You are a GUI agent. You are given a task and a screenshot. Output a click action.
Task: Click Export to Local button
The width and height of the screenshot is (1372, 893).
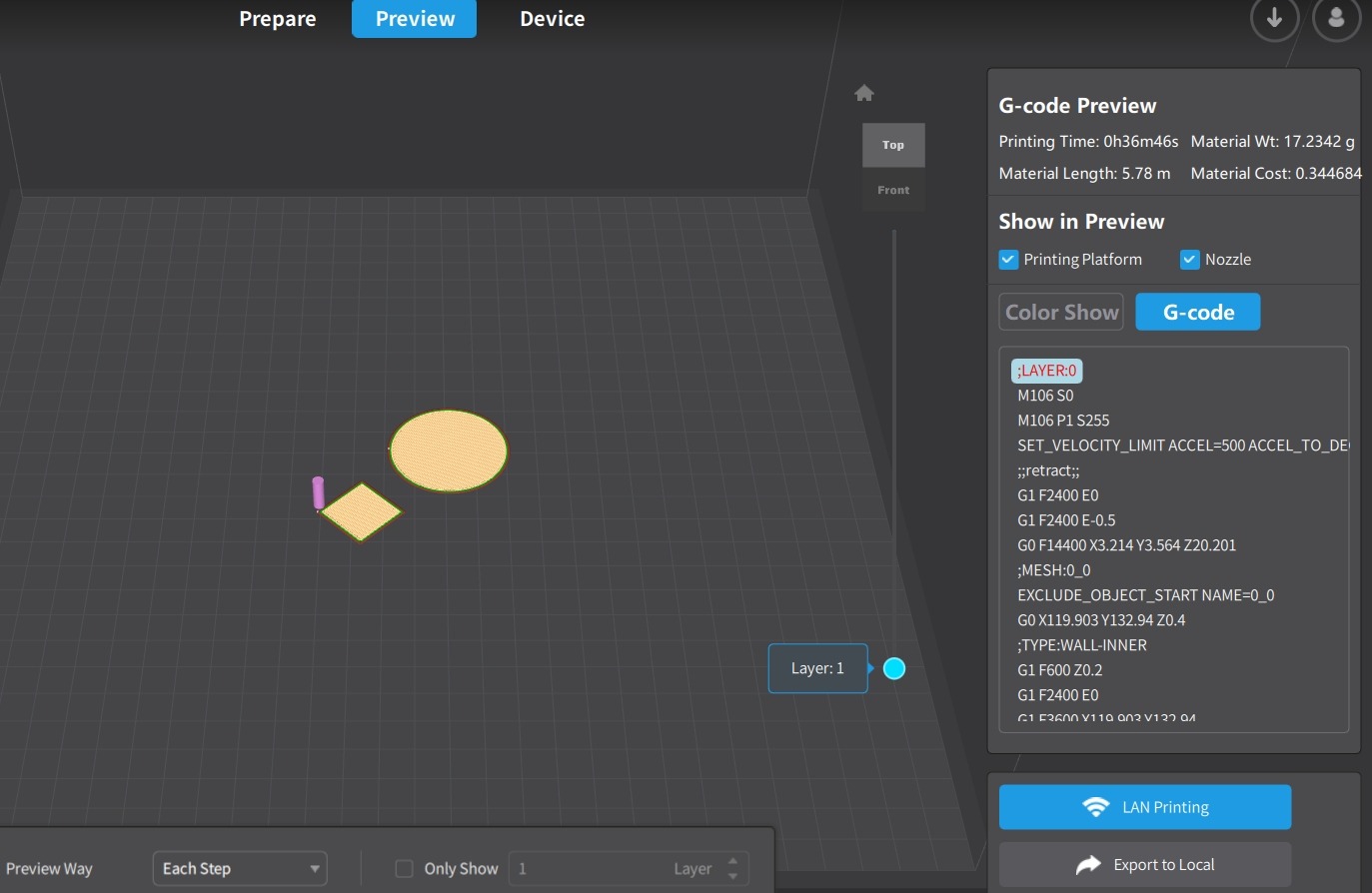(1144, 865)
